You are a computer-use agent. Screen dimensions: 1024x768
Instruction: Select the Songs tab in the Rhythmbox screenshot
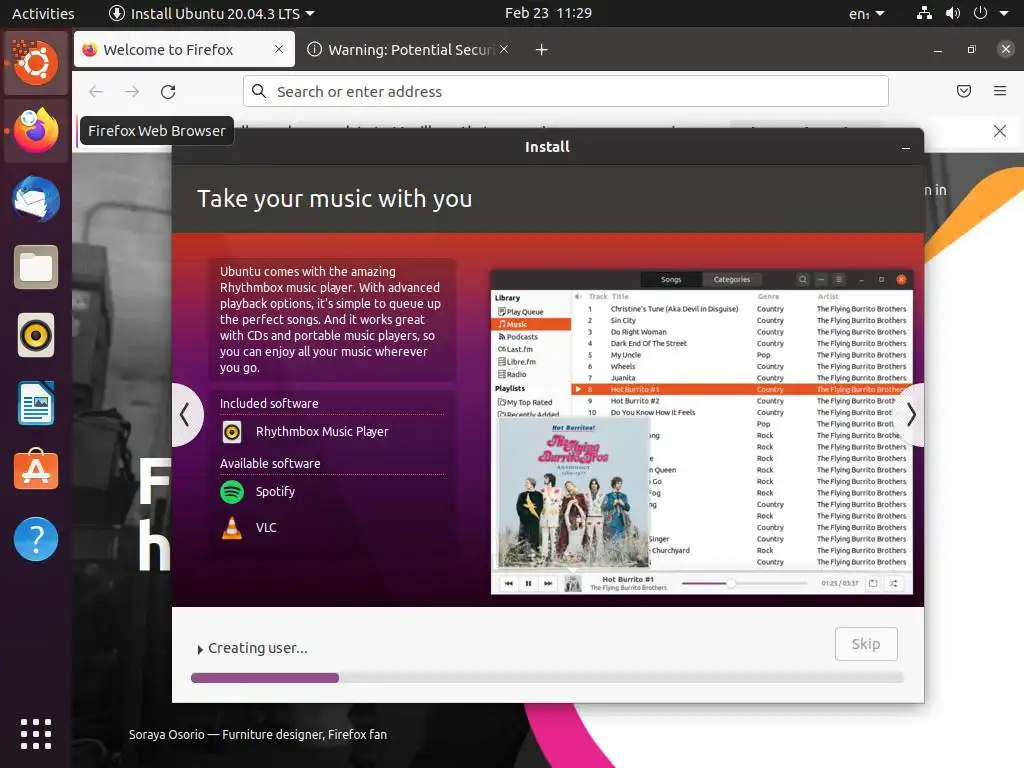(x=671, y=280)
